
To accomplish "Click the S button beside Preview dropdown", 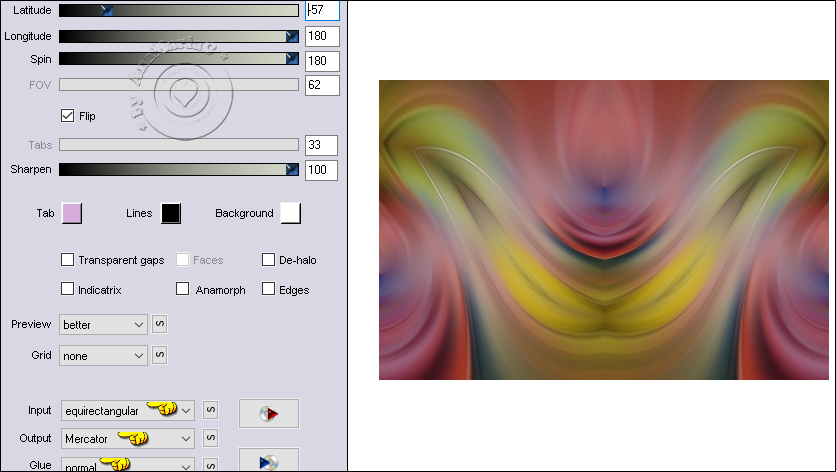I will coord(159,324).
